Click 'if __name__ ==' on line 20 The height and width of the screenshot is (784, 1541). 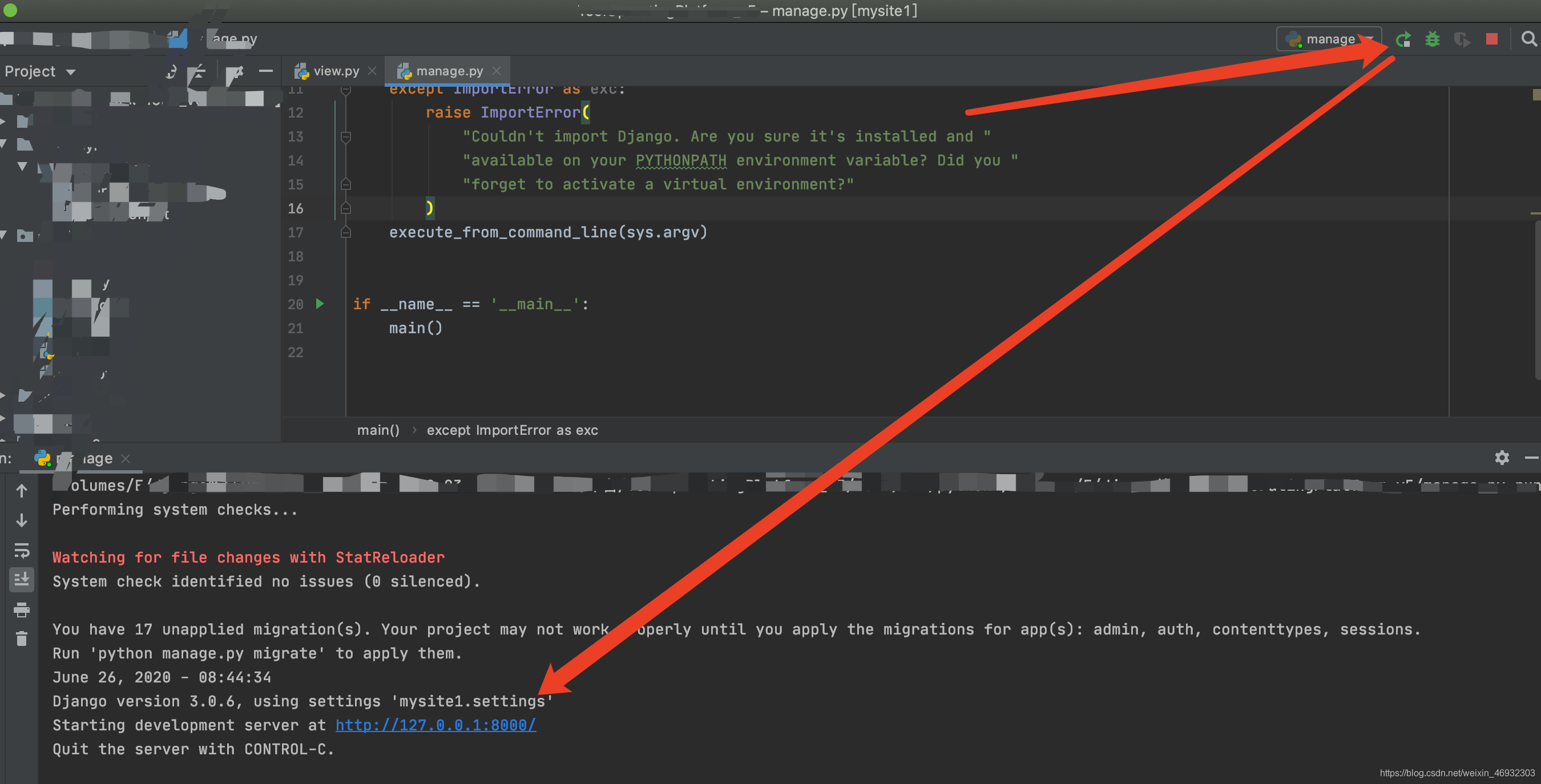click(415, 304)
